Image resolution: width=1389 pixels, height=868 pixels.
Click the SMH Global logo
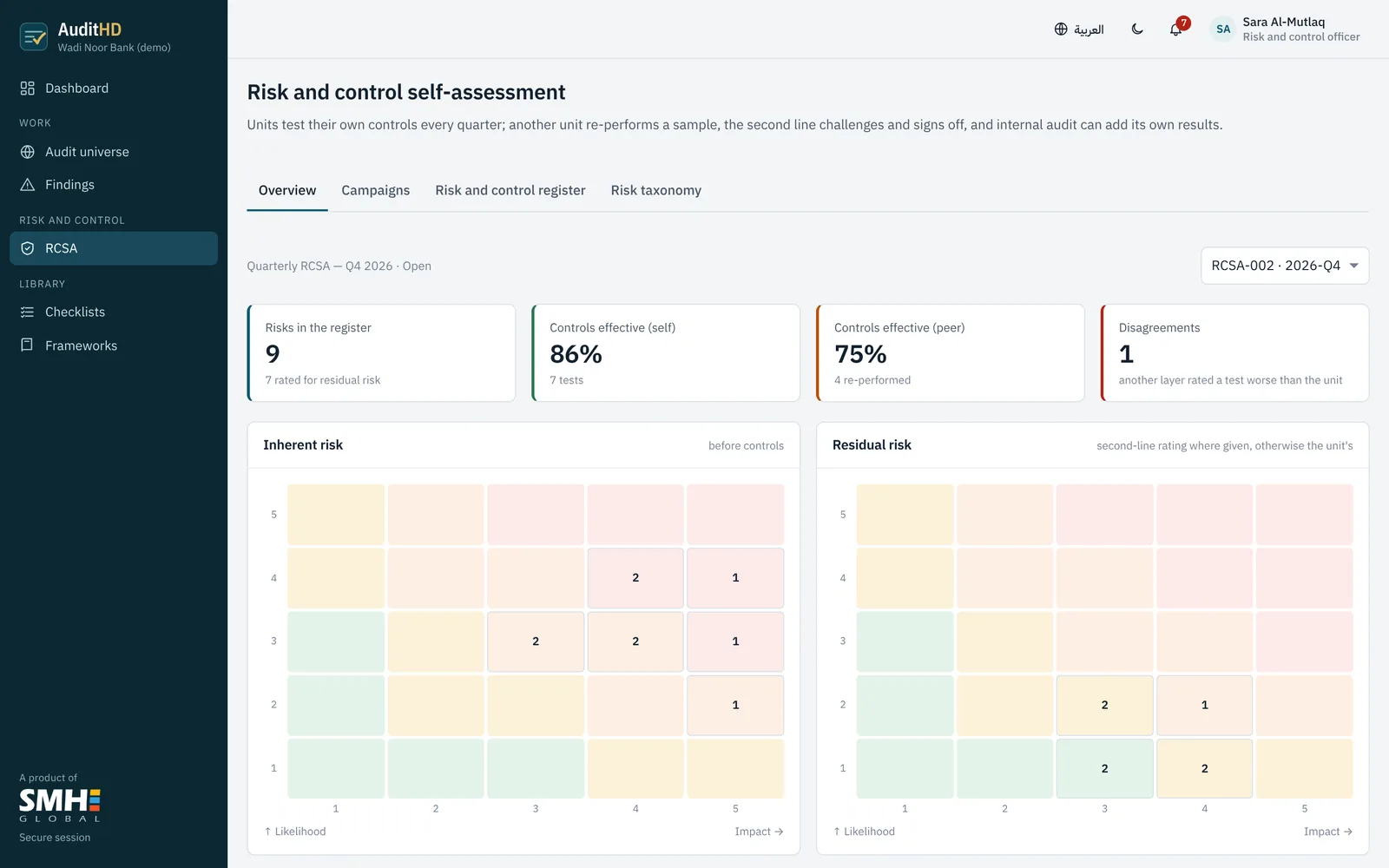click(x=60, y=806)
